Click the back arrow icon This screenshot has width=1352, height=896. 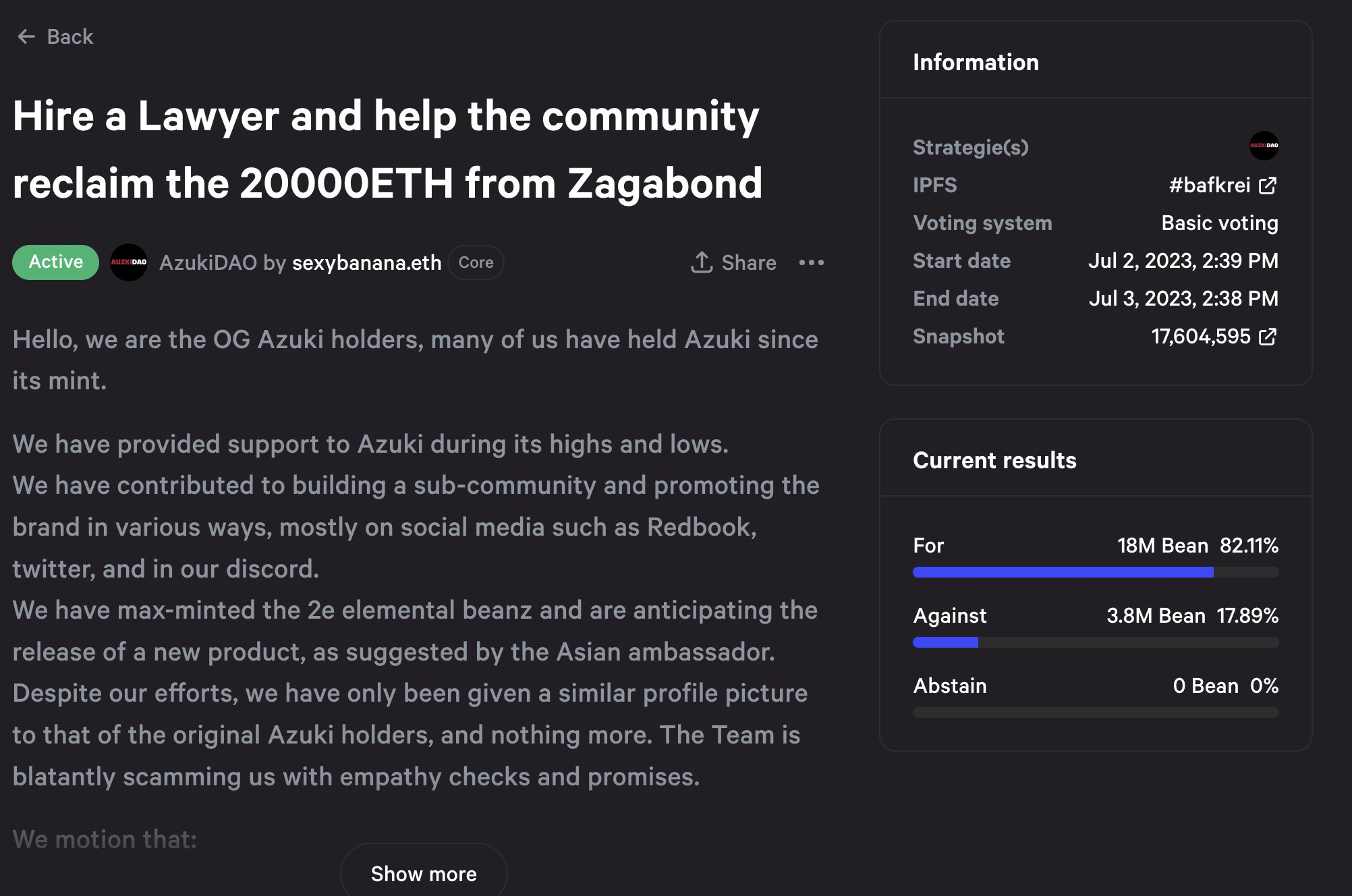[26, 36]
